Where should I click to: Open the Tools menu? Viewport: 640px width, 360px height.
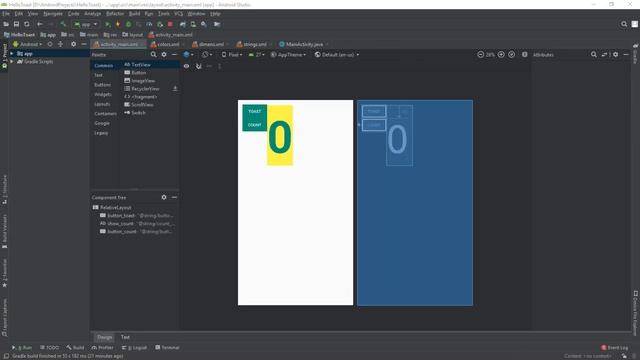point(164,14)
